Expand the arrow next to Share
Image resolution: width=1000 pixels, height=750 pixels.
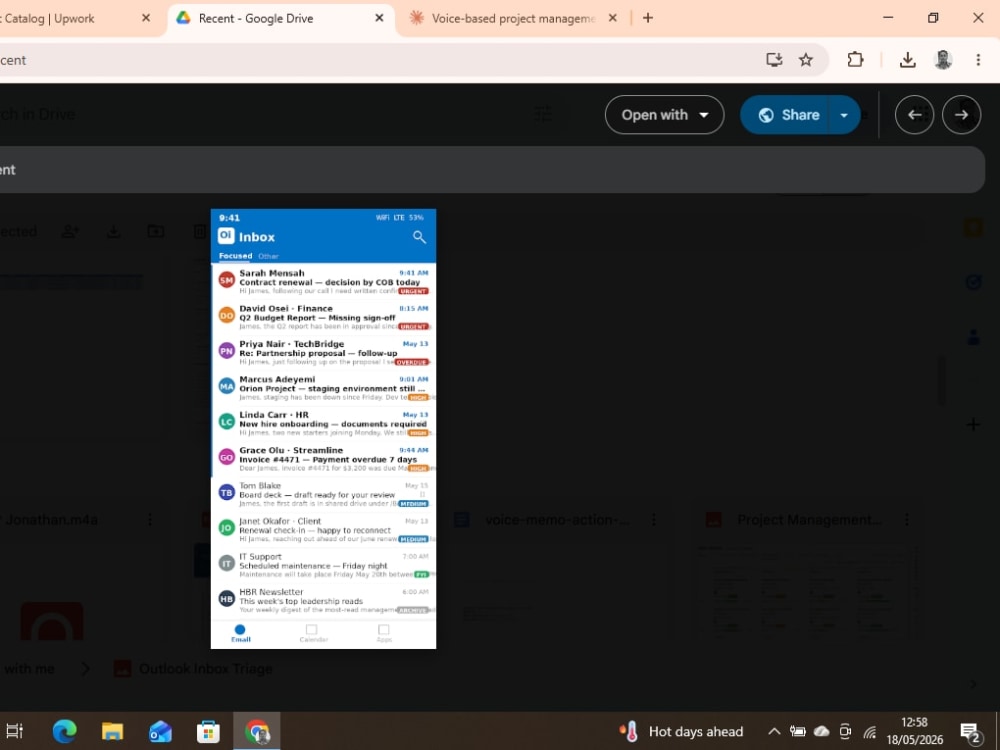point(844,115)
